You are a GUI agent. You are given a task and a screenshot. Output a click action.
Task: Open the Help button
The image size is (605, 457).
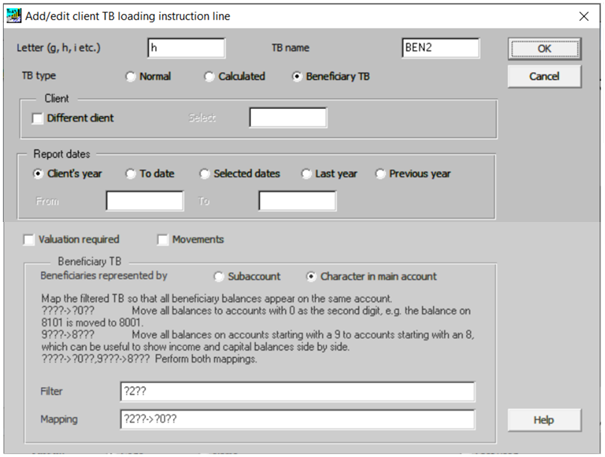(x=544, y=420)
